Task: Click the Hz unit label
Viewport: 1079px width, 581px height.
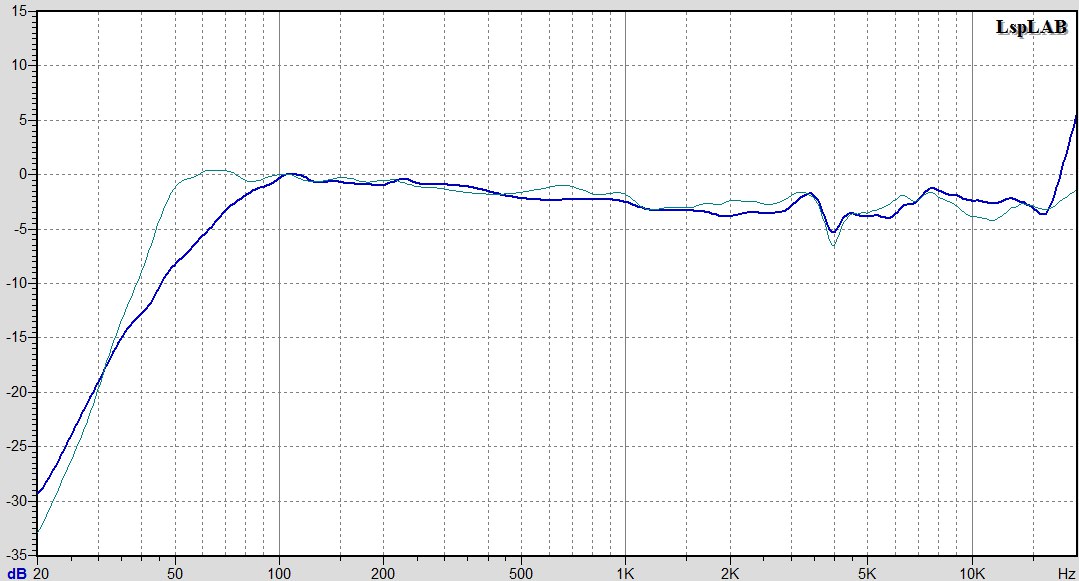Action: tap(1067, 573)
